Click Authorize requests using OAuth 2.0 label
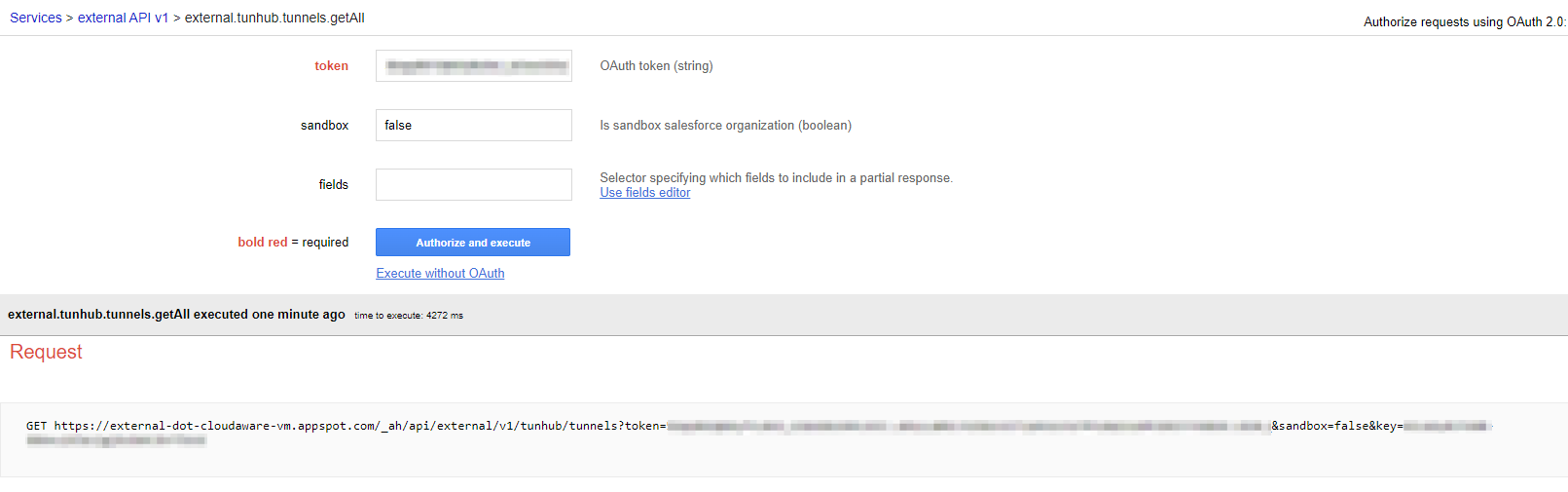Screen dimensions: 1568x492 [1463, 21]
